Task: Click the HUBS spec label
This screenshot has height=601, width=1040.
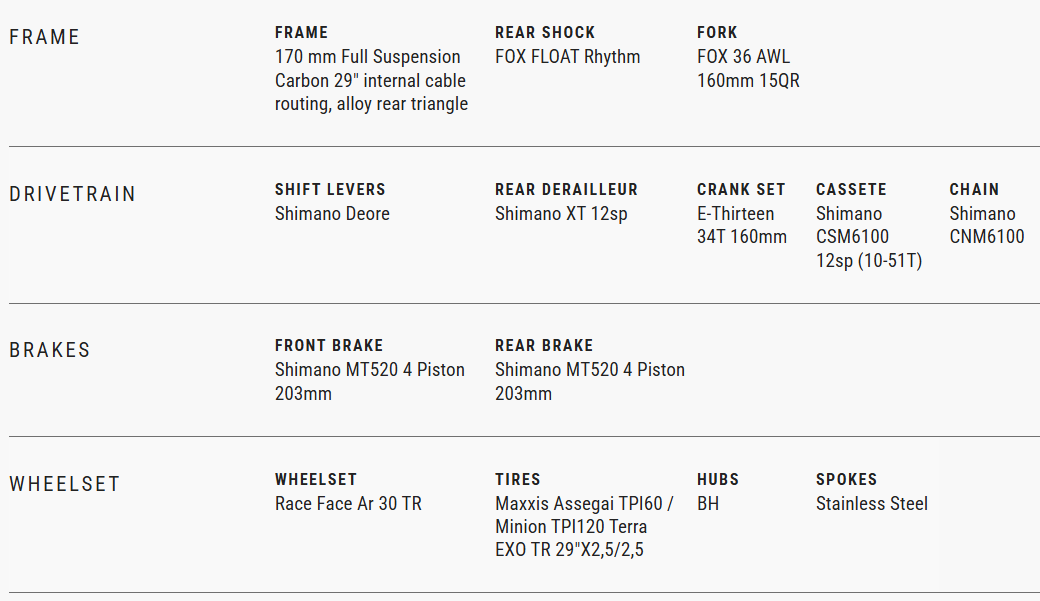Action: [718, 479]
